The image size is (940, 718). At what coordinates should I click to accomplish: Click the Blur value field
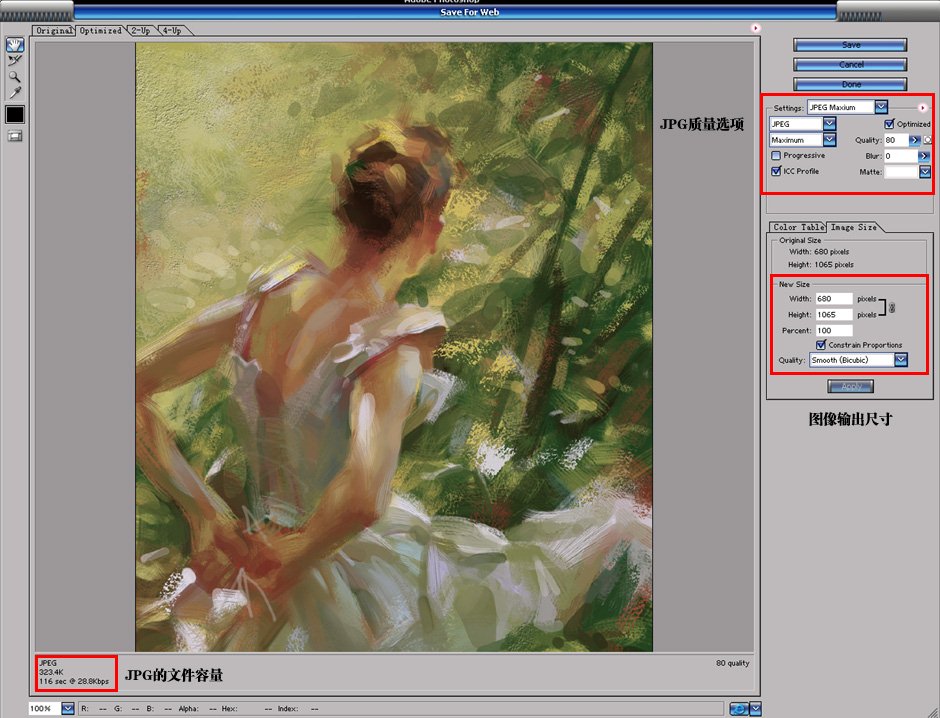tap(900, 156)
